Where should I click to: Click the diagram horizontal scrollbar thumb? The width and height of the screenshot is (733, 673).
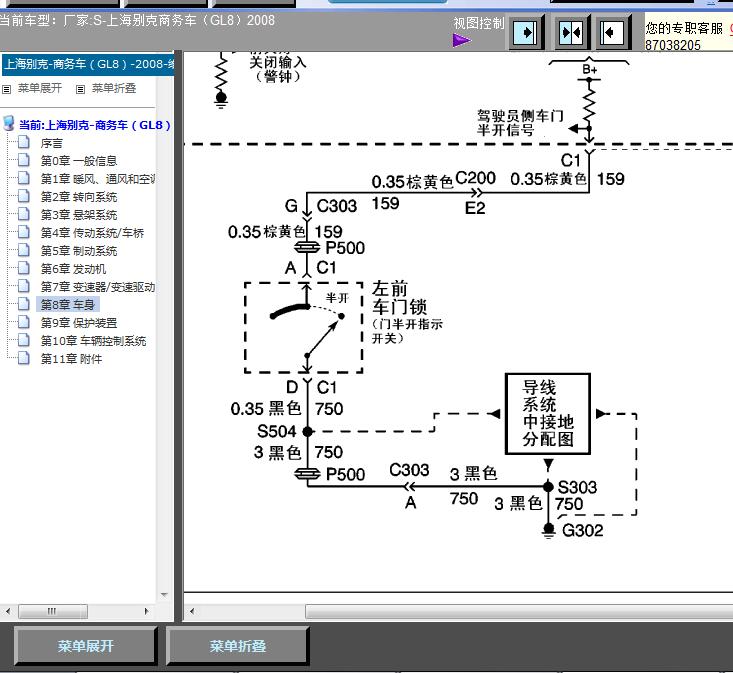[519, 611]
